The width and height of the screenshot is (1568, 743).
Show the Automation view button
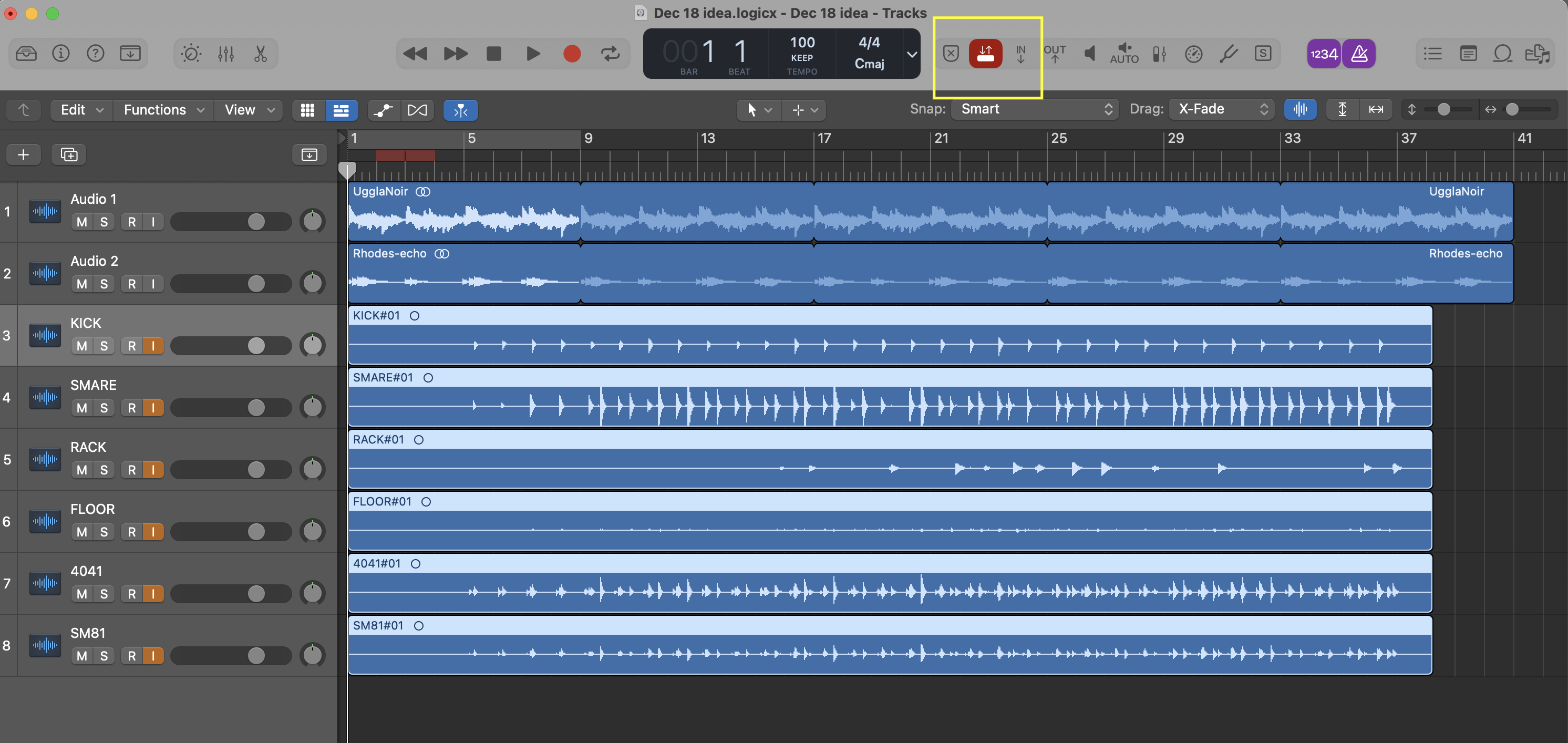[383, 110]
